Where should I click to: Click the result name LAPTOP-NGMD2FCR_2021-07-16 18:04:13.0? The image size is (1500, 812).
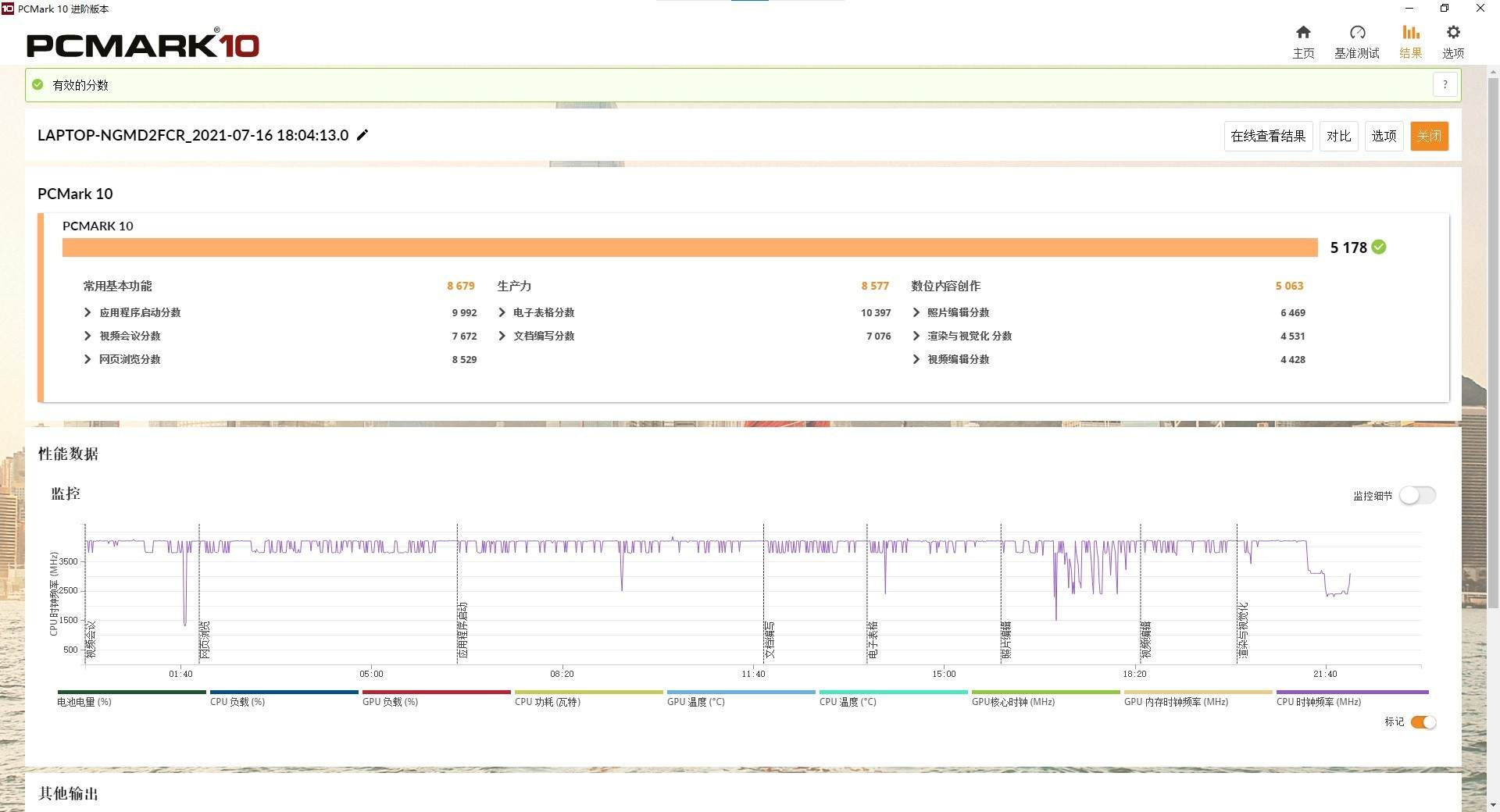[x=193, y=135]
